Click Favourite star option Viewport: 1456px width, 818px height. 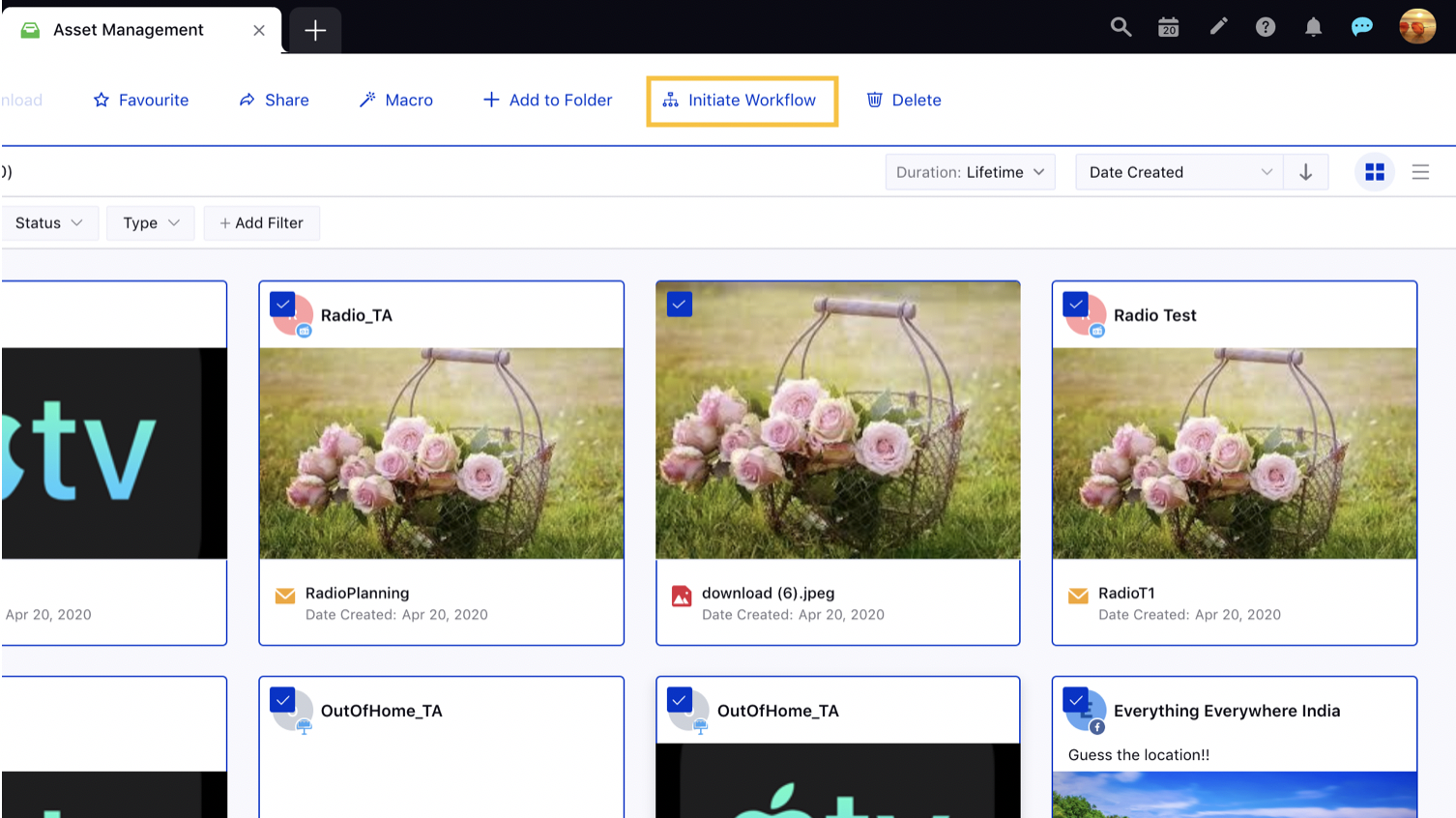tap(141, 100)
